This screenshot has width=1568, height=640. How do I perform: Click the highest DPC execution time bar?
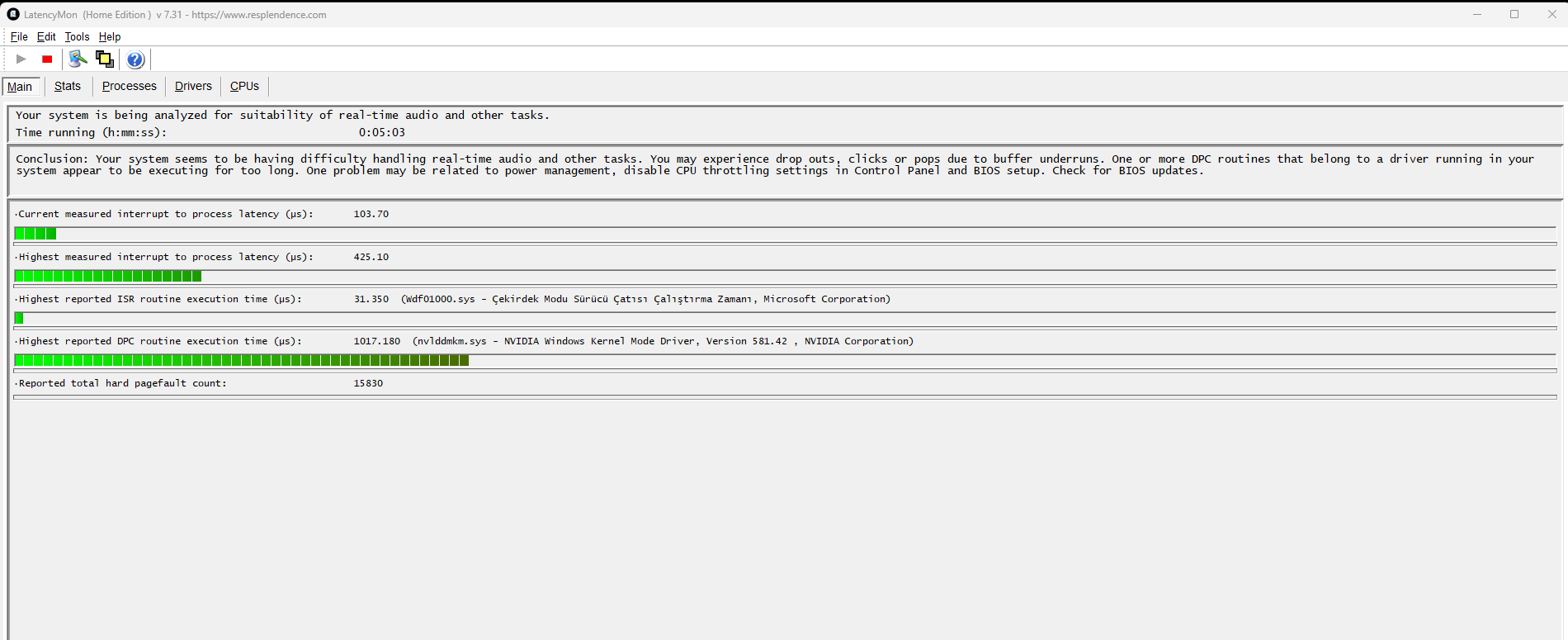[x=785, y=361]
